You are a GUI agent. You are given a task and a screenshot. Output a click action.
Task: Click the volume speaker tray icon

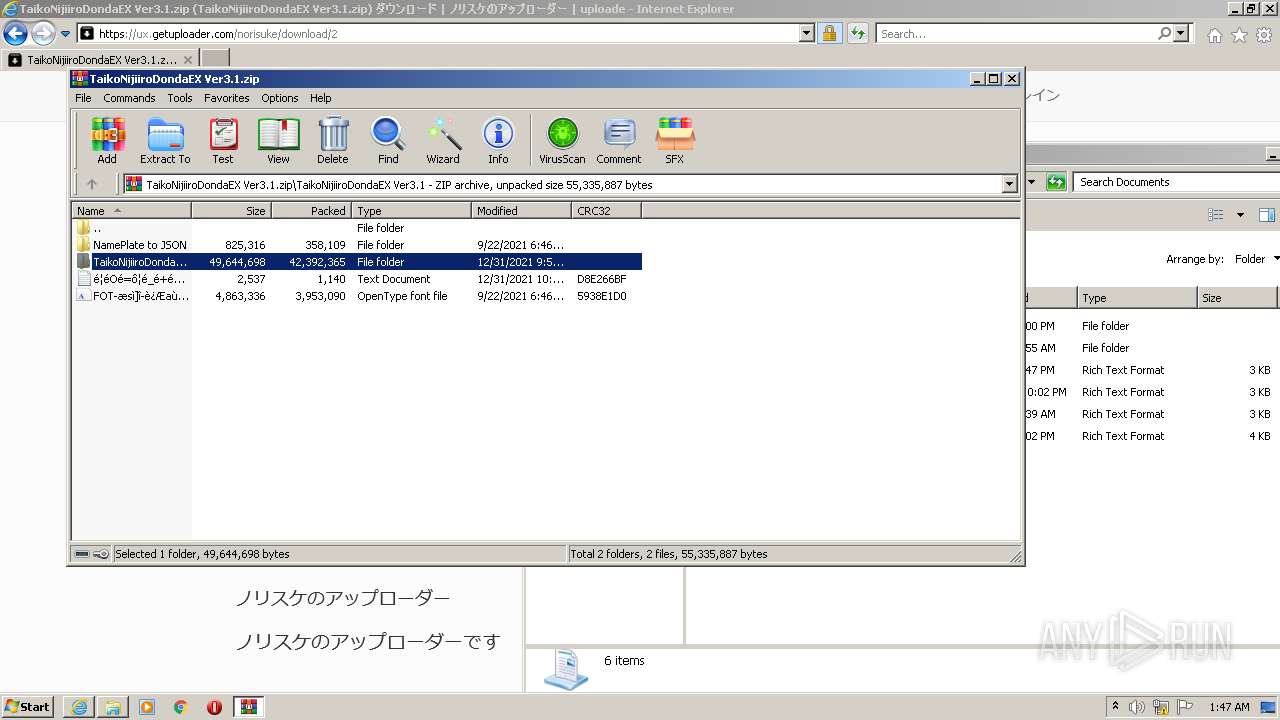tap(1137, 707)
